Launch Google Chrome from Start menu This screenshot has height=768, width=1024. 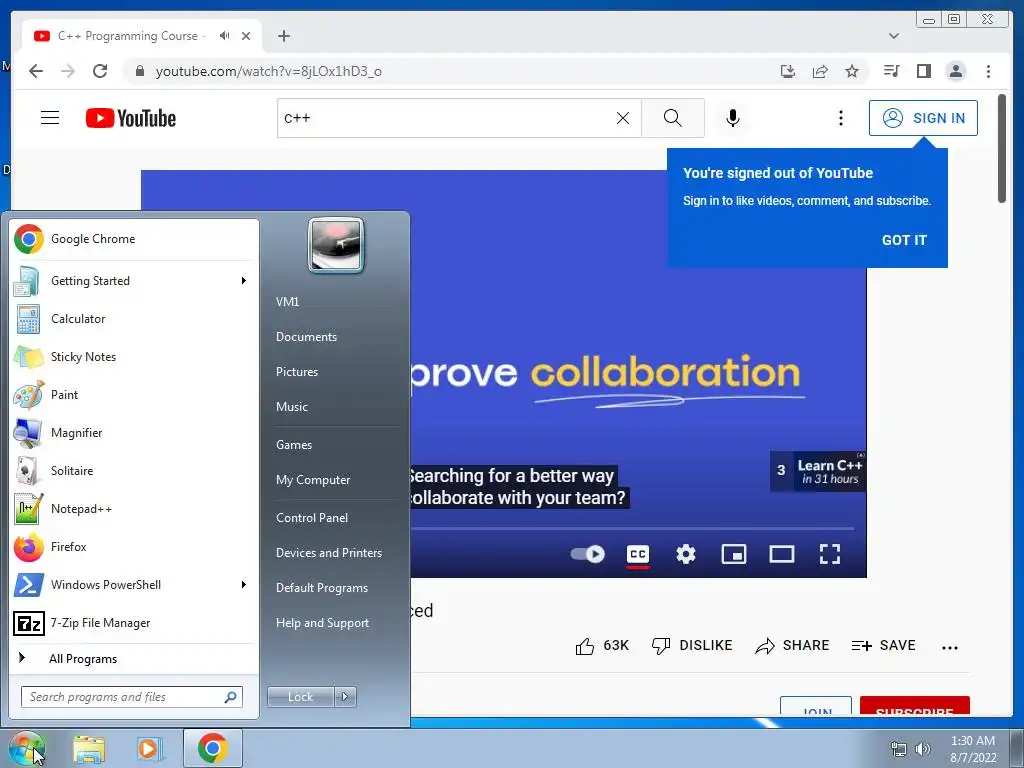(133, 239)
